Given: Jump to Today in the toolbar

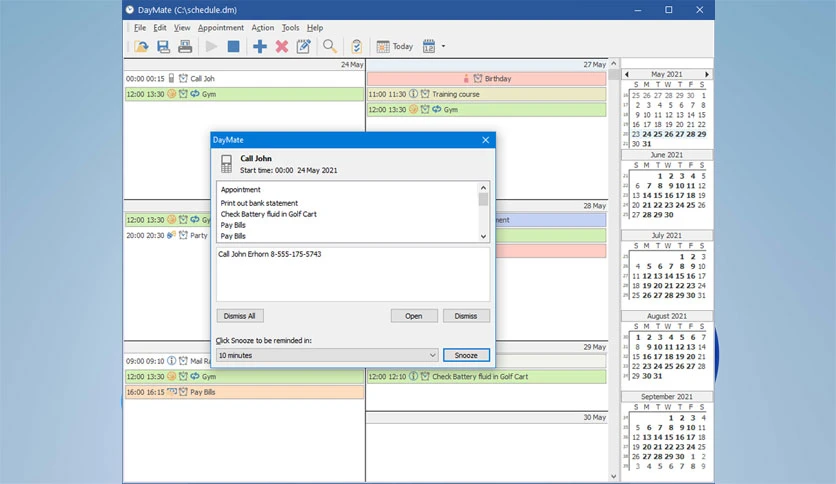Looking at the screenshot, I should click(x=395, y=47).
